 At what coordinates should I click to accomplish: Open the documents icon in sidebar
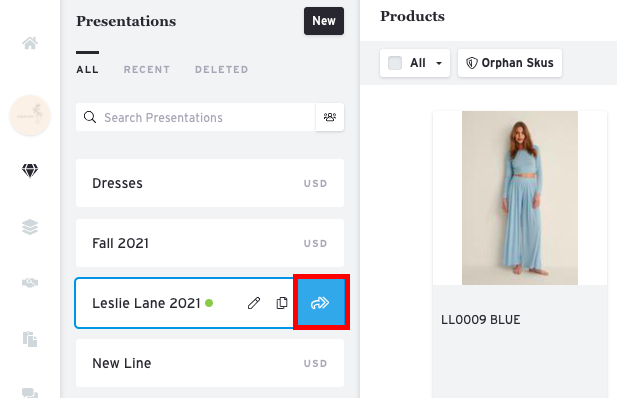(30, 339)
